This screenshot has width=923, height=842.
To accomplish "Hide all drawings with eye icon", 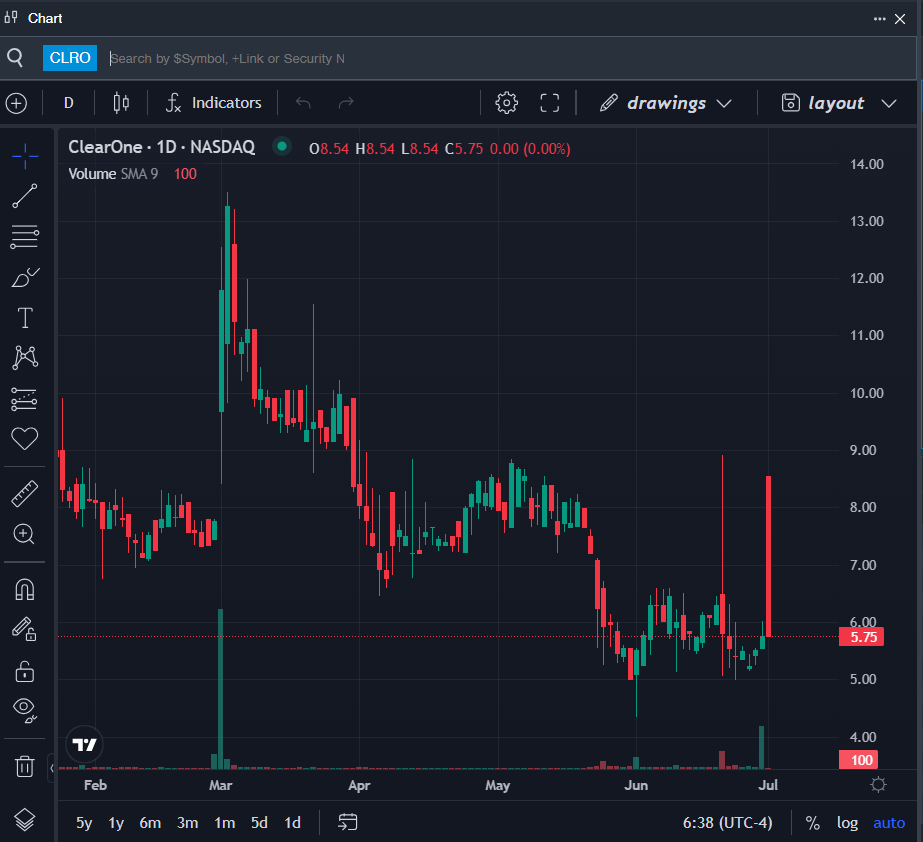I will click(25, 711).
